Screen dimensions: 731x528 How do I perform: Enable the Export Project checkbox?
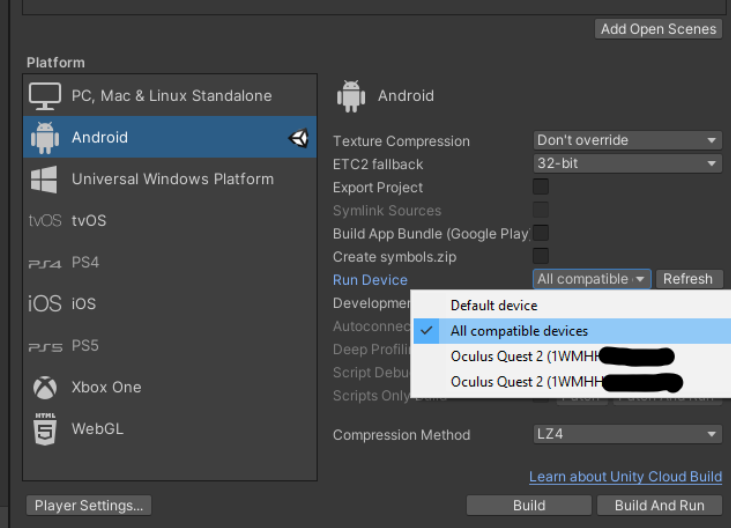click(541, 187)
